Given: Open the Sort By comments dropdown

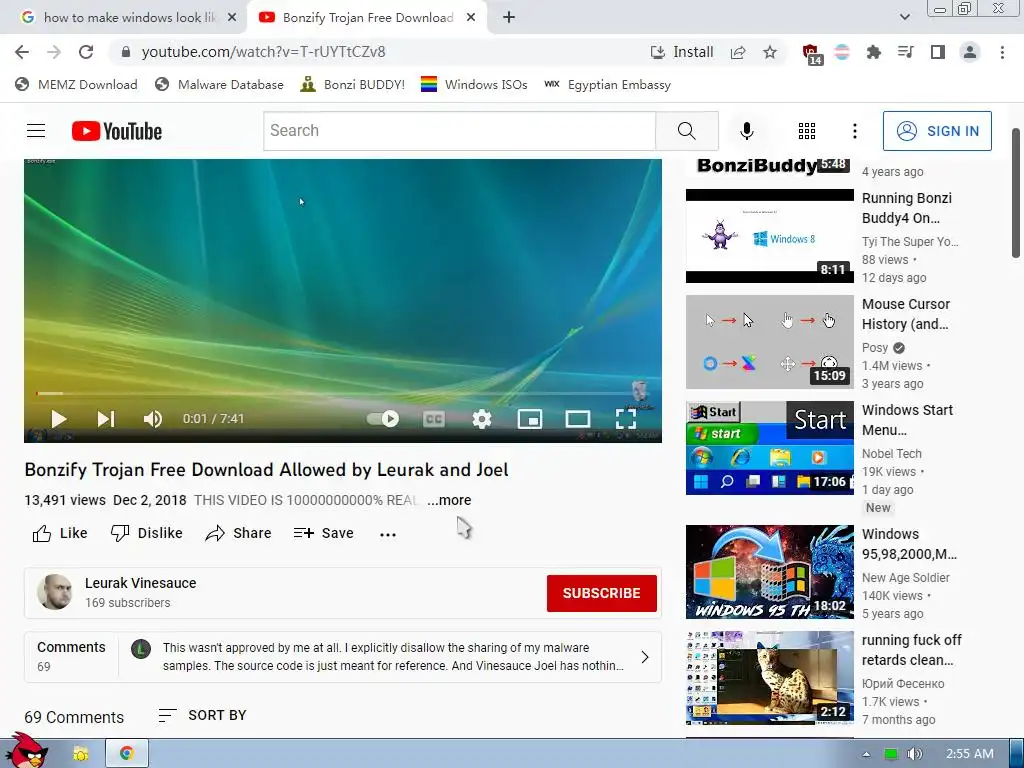Looking at the screenshot, I should 202,716.
